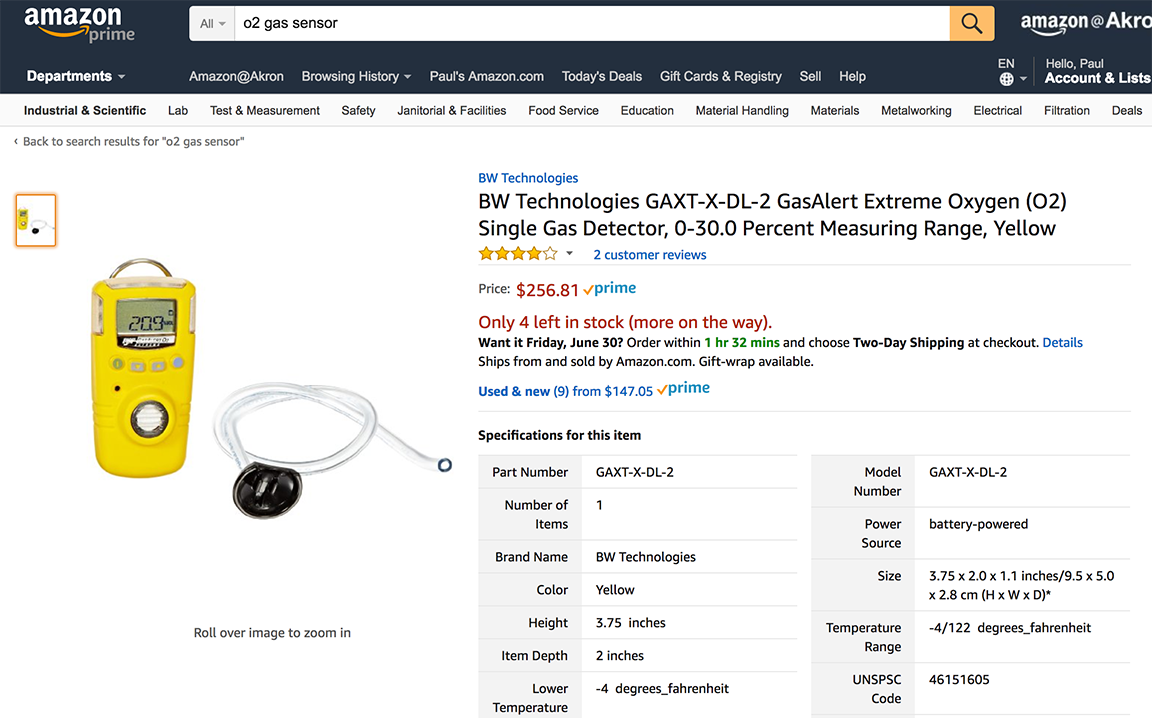Expand the star rating breakdown arrow

point(570,254)
